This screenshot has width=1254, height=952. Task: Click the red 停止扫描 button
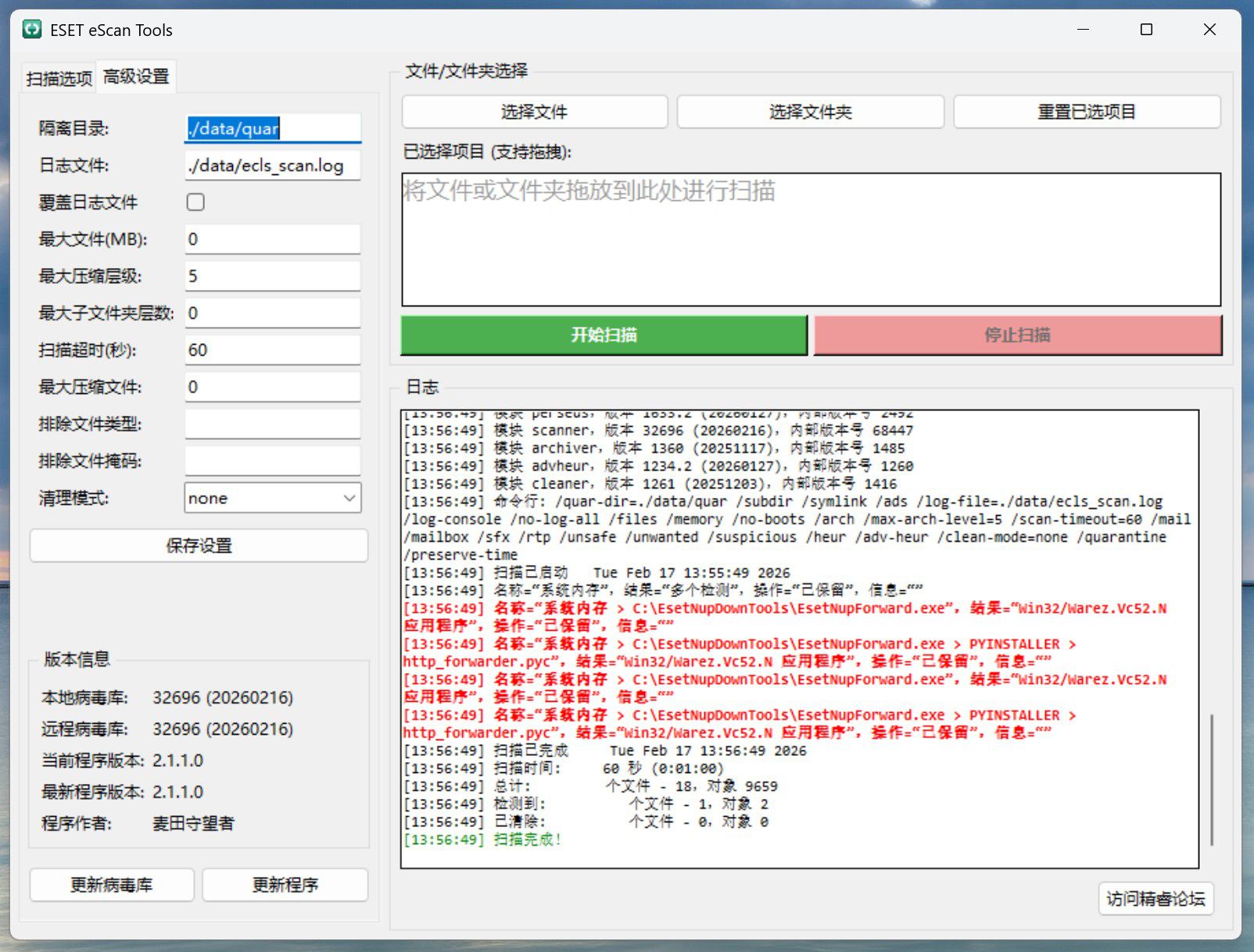(x=1017, y=335)
